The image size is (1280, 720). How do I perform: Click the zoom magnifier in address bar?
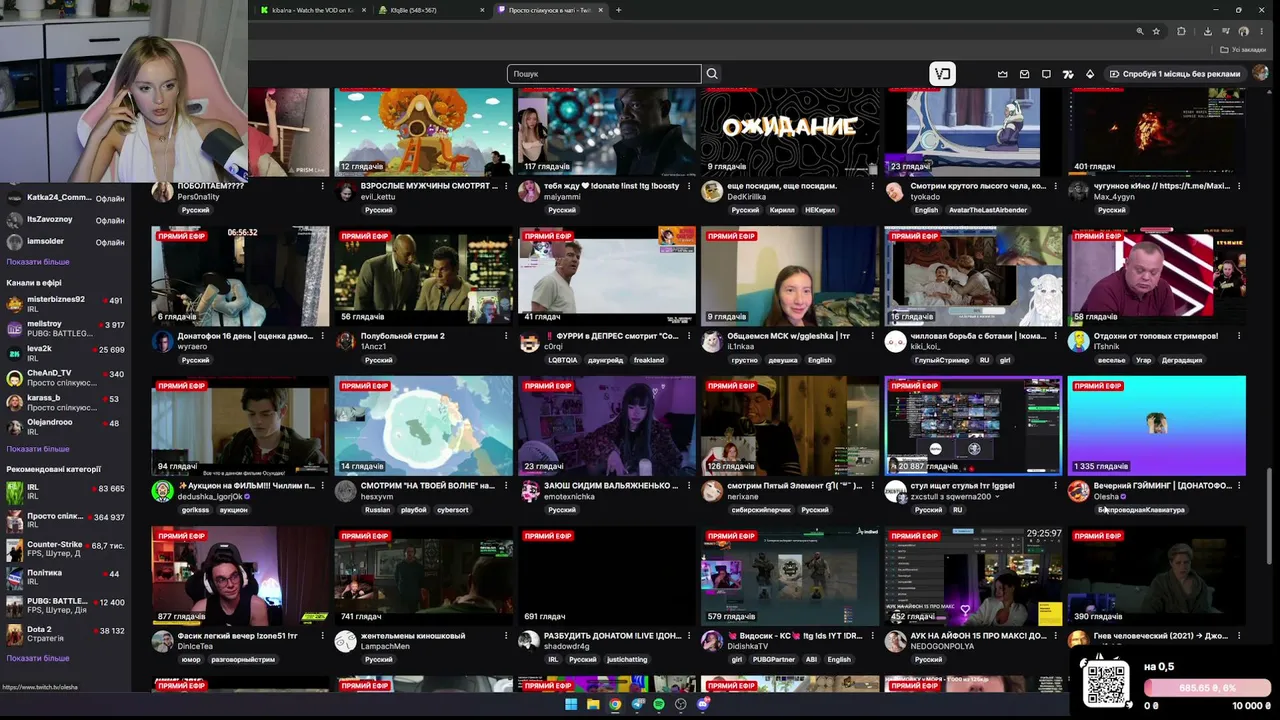click(1139, 31)
